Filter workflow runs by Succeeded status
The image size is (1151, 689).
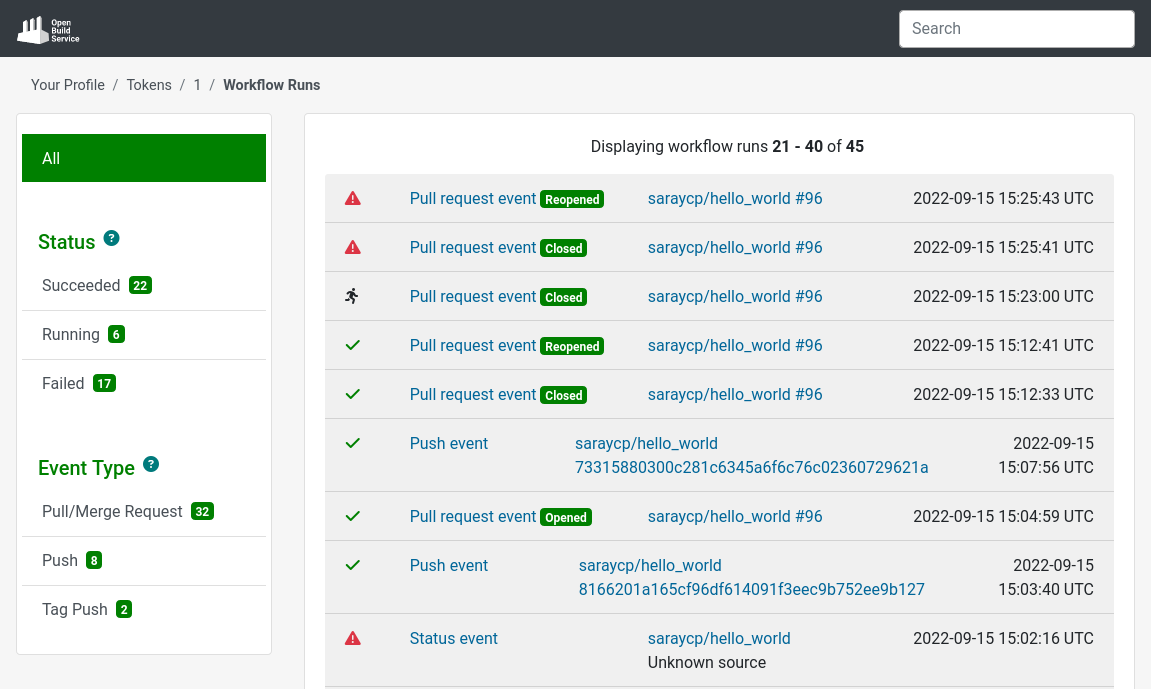pyautogui.click(x=81, y=286)
